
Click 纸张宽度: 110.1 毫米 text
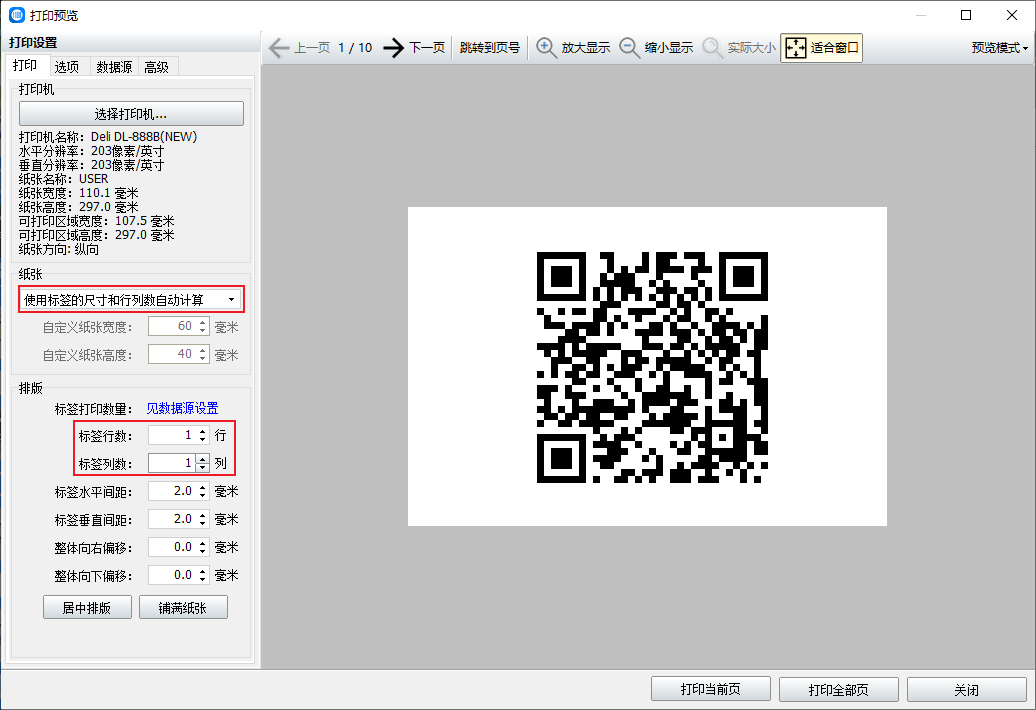pyautogui.click(x=79, y=193)
